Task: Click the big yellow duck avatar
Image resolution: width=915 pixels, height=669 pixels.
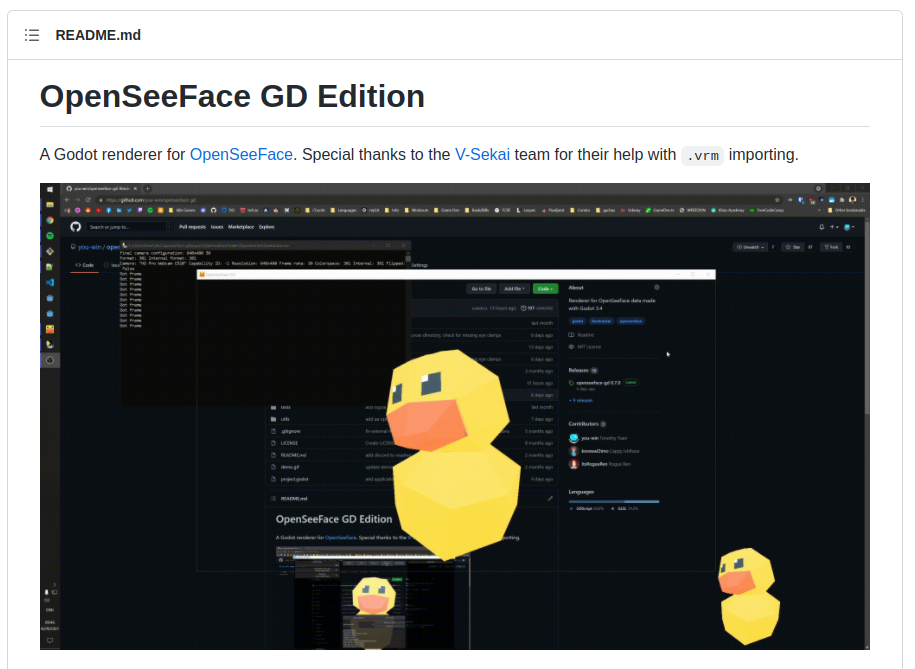Action: click(x=452, y=450)
